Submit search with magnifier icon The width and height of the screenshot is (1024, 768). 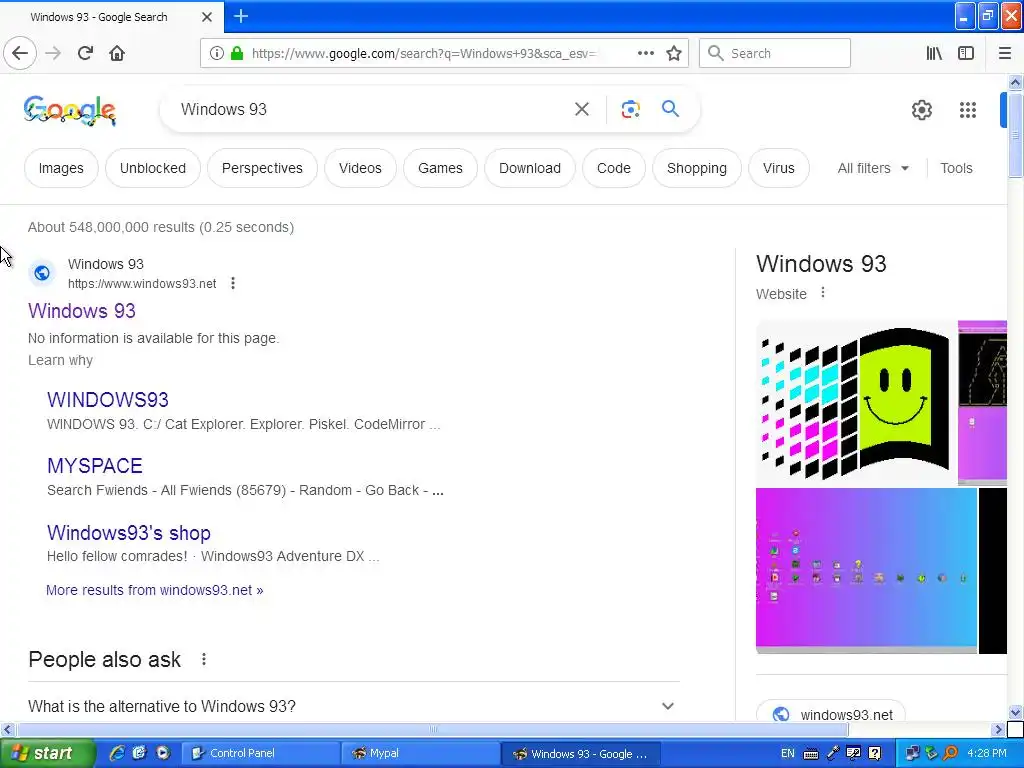click(x=670, y=108)
